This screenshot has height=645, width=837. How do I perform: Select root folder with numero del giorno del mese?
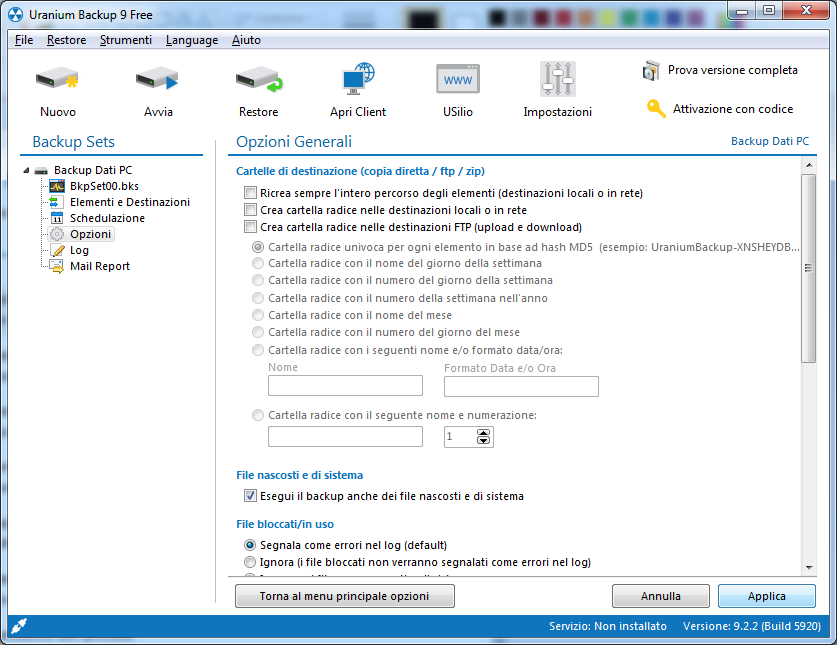pos(258,332)
